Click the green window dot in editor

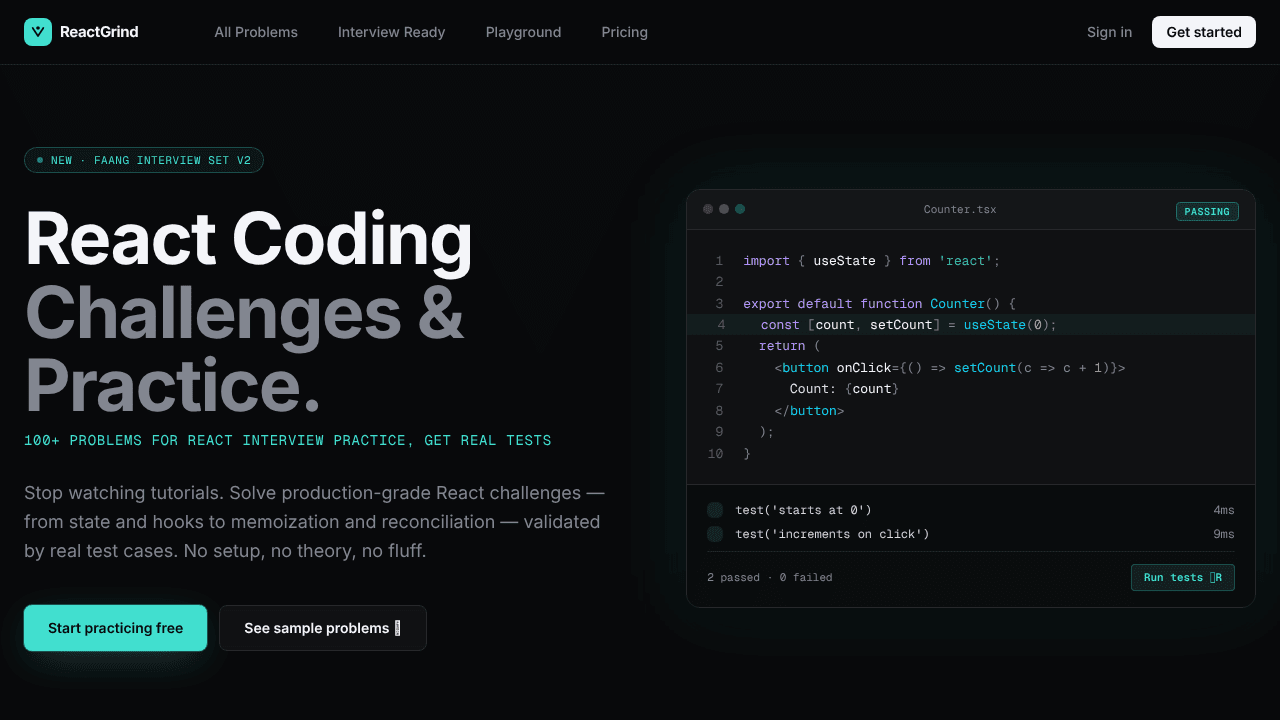coord(740,209)
